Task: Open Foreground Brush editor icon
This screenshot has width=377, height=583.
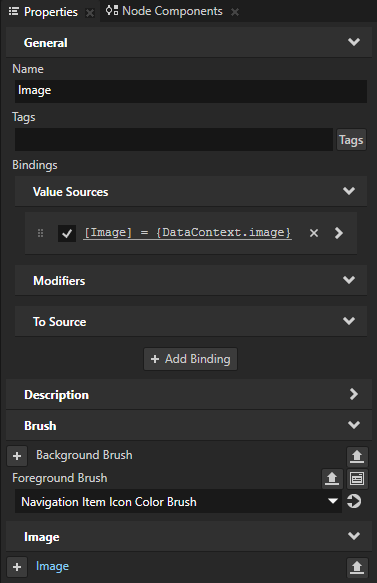Action: [357, 478]
